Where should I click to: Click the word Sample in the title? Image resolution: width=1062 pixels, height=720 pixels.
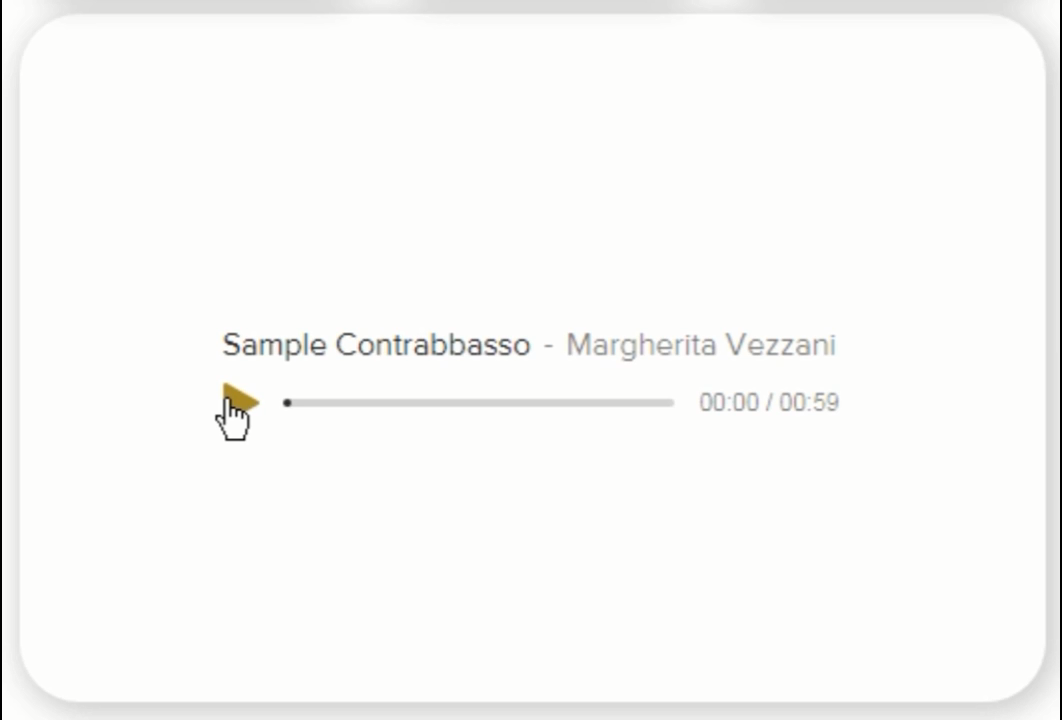coord(274,345)
